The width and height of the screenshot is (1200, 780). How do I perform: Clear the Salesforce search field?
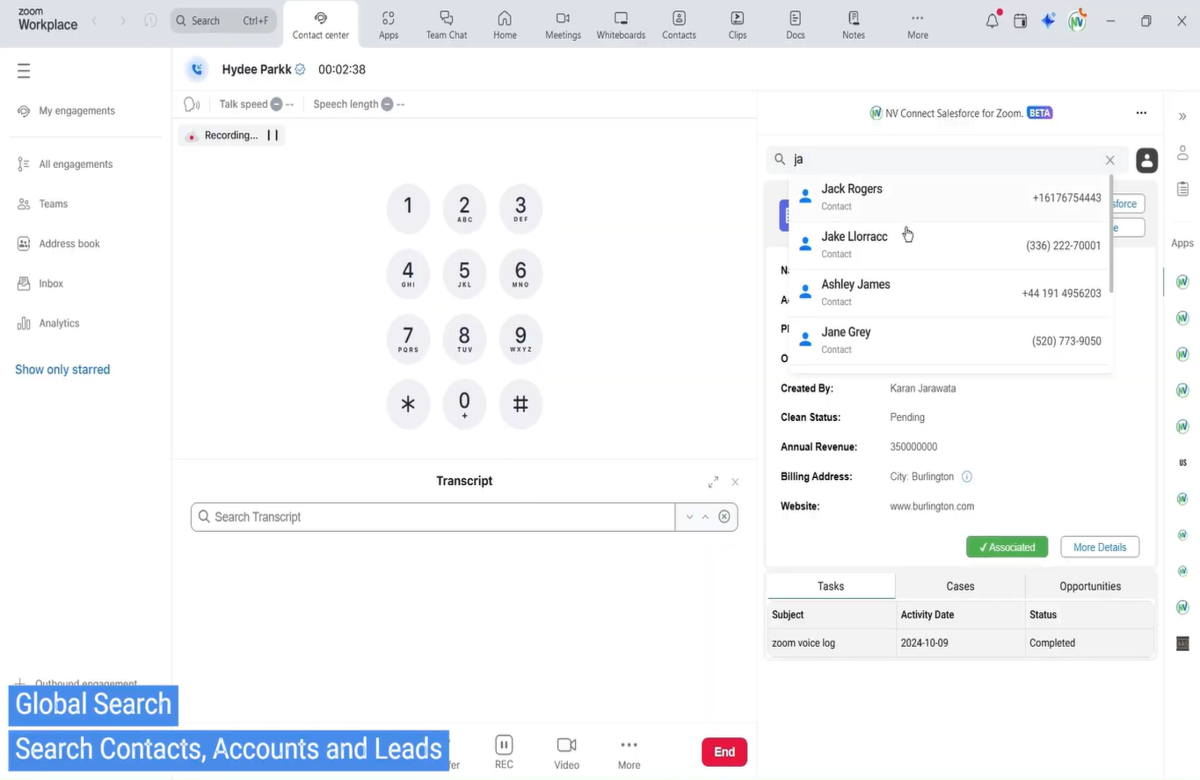1110,160
